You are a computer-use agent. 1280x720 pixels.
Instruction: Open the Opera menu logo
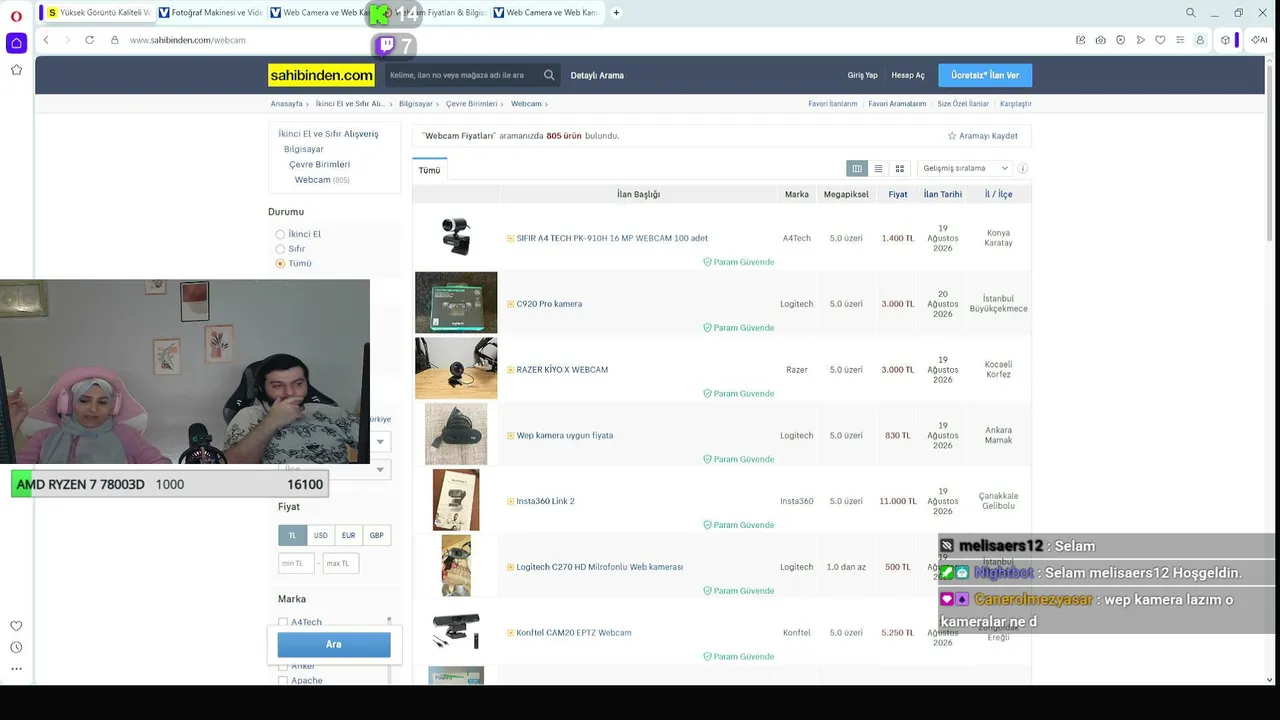click(16, 15)
